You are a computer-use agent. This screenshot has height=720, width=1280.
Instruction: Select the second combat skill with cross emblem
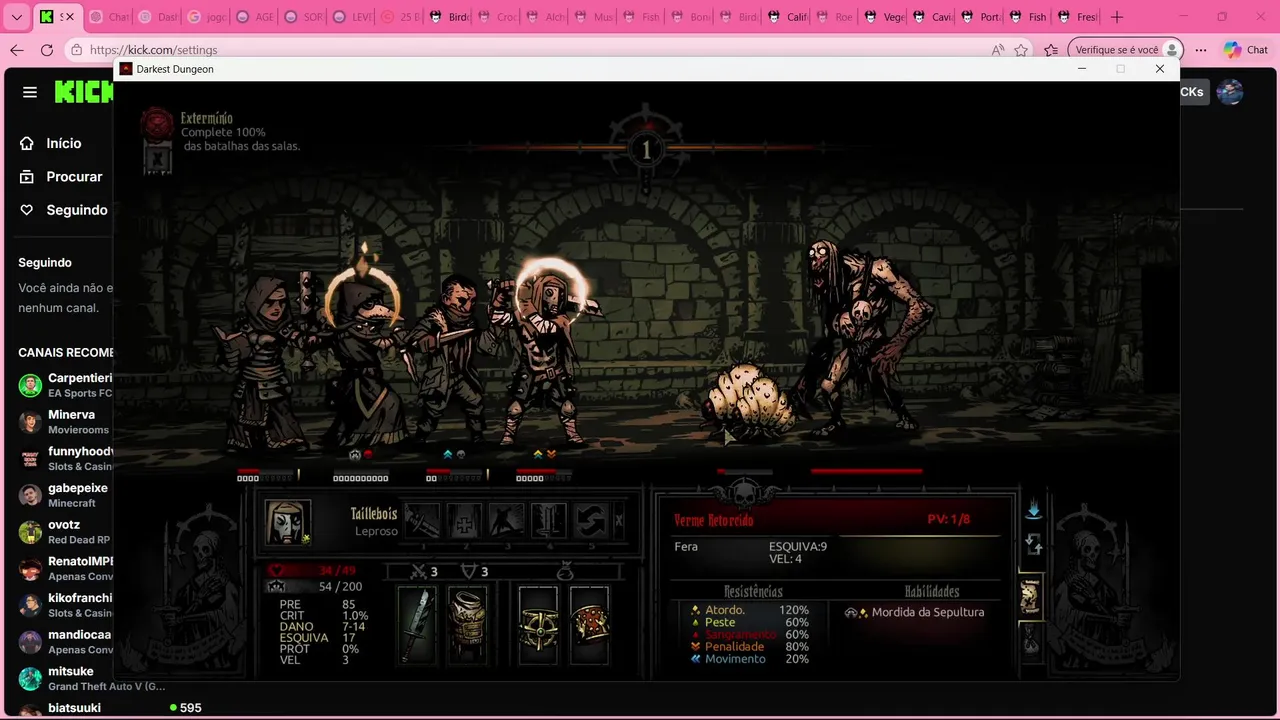point(465,522)
